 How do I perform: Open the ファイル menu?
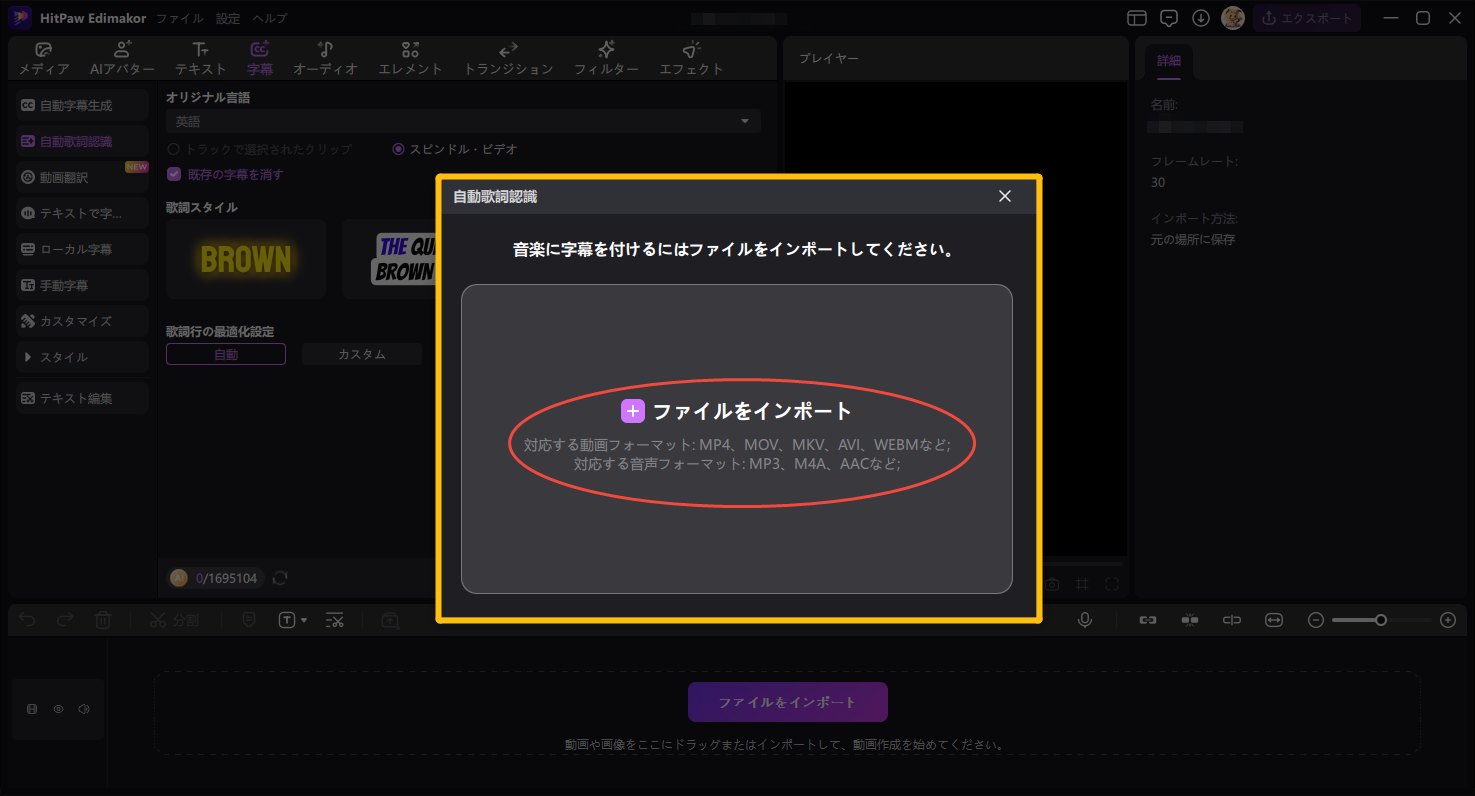pos(180,18)
